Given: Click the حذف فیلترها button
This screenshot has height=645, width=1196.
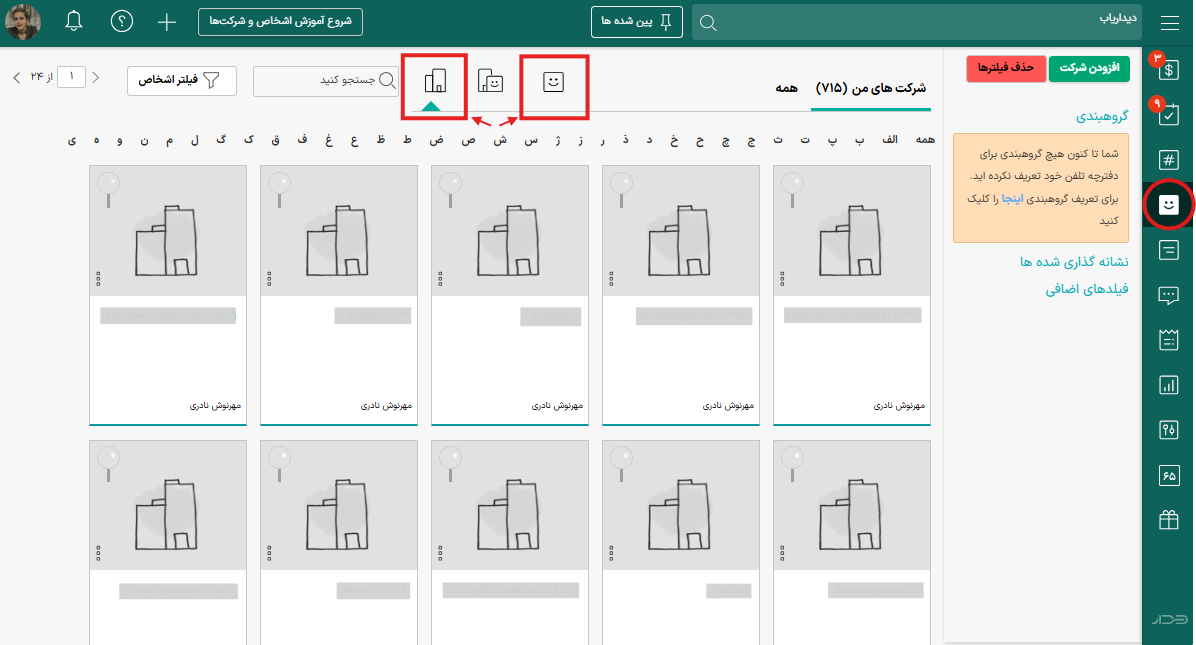Looking at the screenshot, I should (1006, 69).
